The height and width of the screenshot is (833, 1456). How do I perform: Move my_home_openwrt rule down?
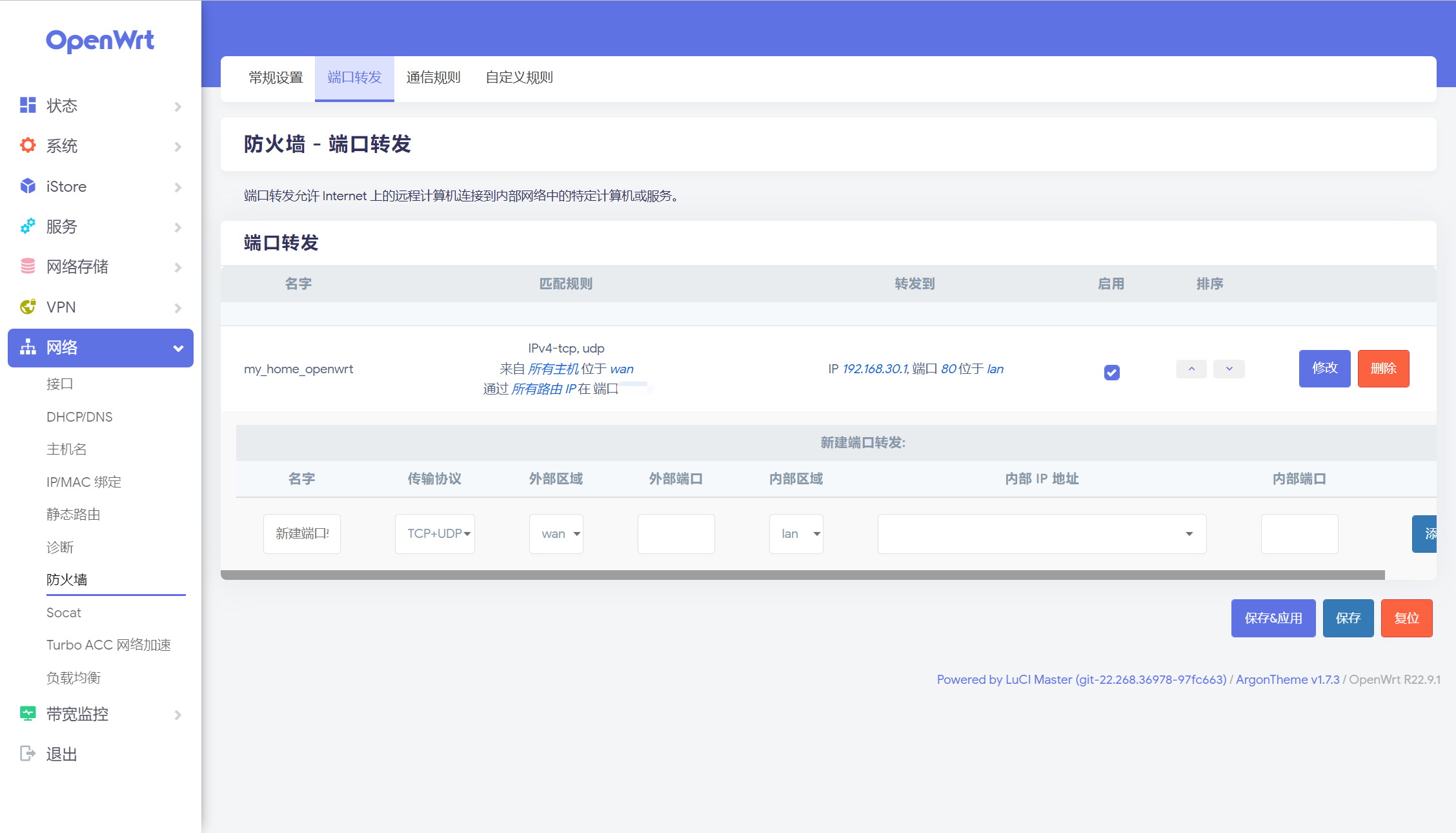(1229, 369)
